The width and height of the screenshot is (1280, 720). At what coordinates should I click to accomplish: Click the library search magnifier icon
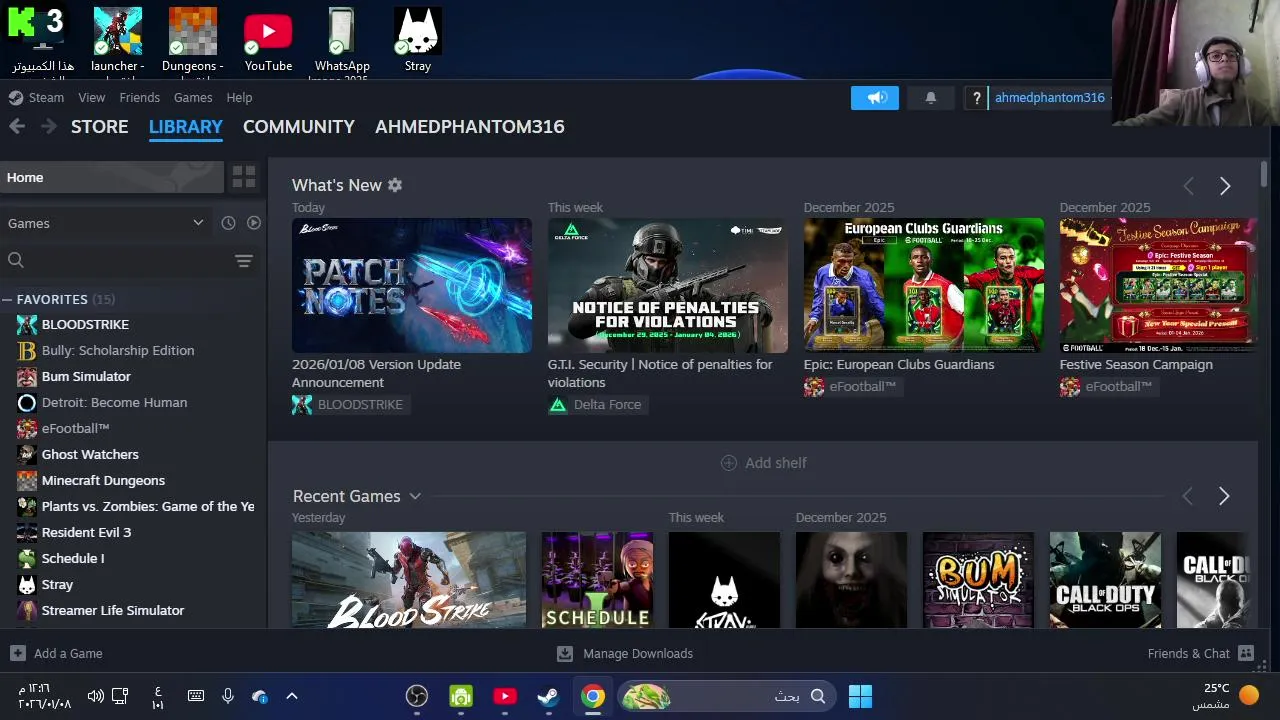[x=16, y=260]
